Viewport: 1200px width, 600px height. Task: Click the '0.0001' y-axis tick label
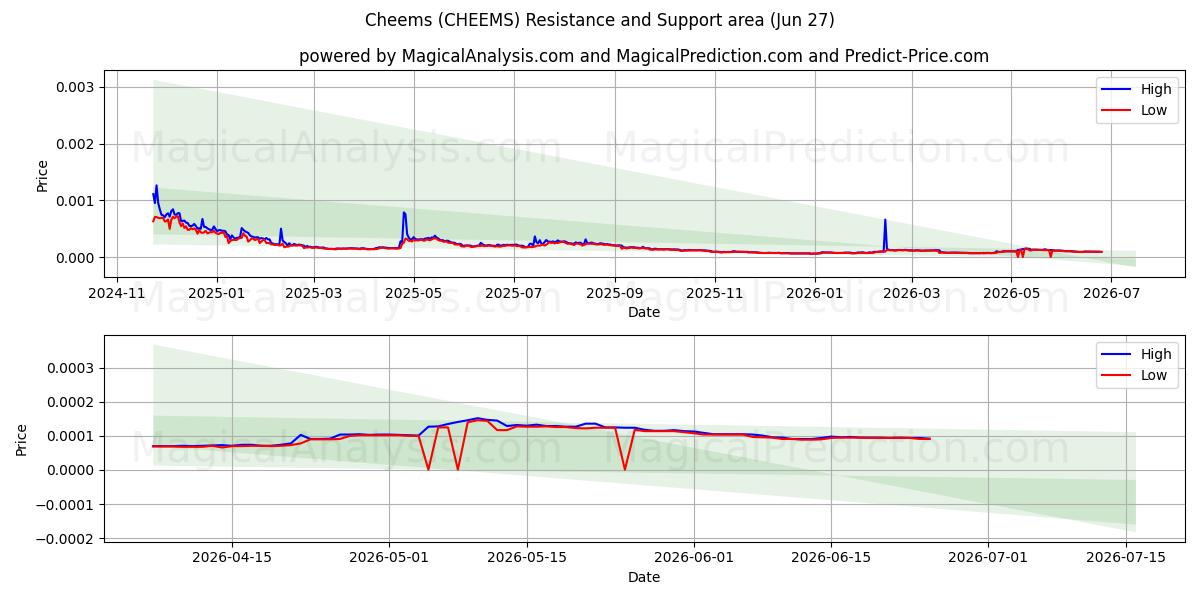[x=72, y=436]
